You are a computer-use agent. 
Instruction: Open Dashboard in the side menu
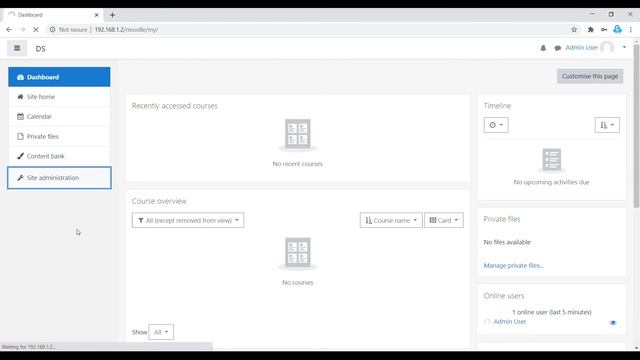tap(59, 77)
